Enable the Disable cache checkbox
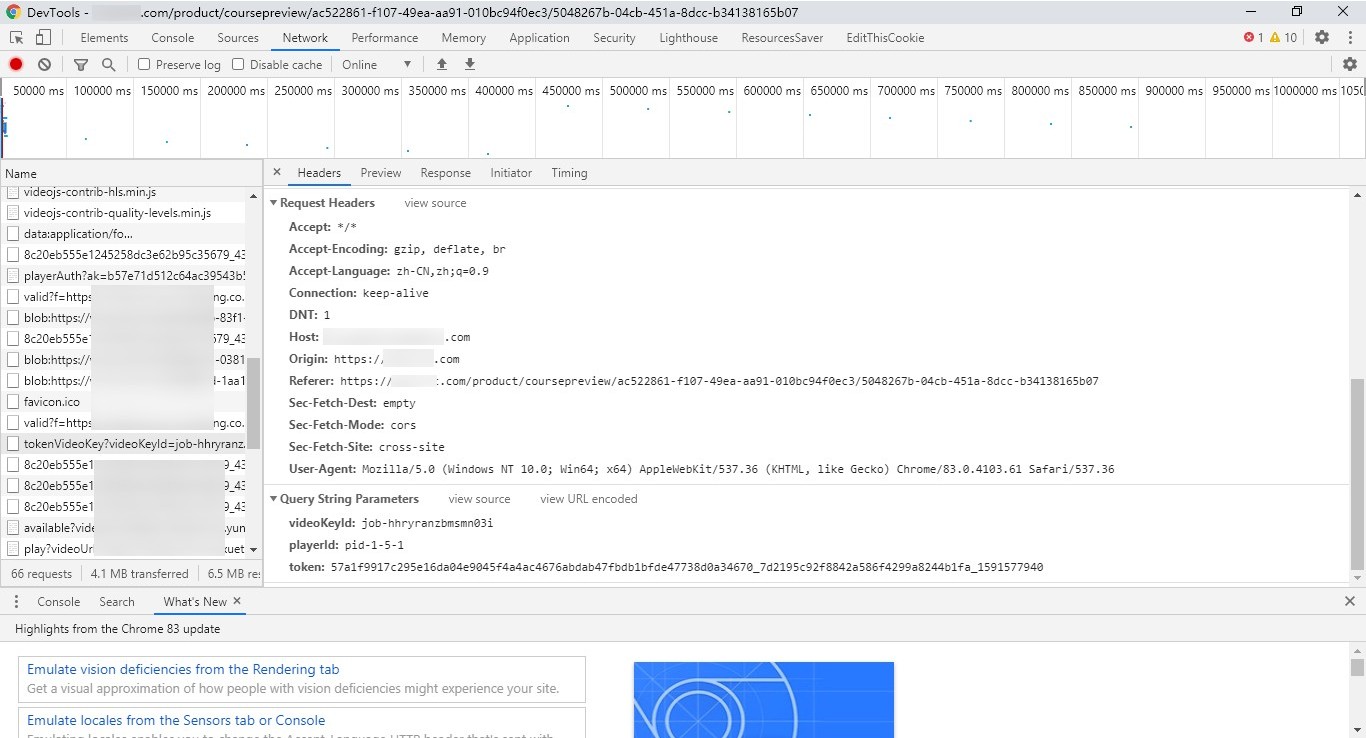The height and width of the screenshot is (738, 1366). pos(238,64)
